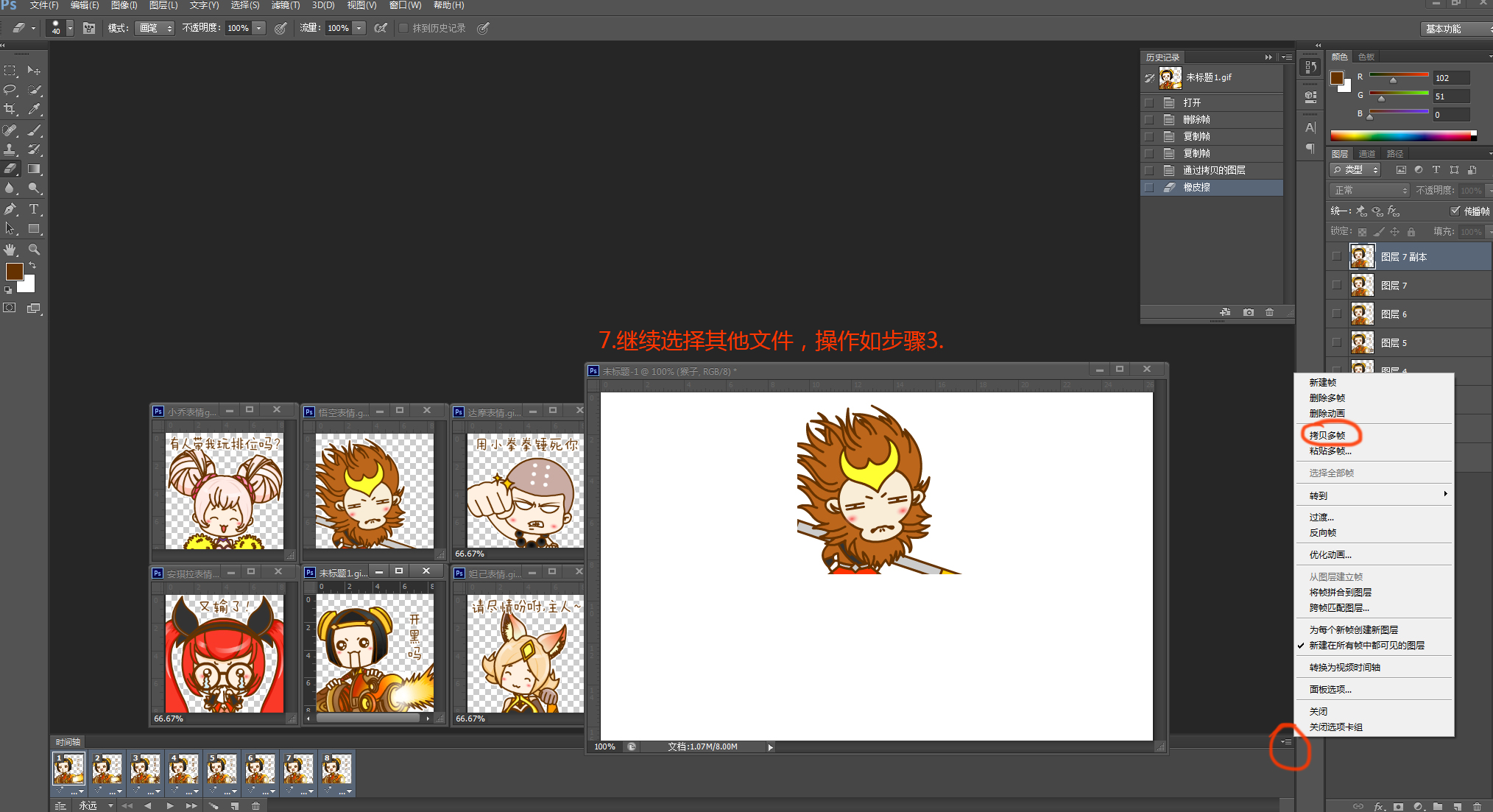Play the timeline animation
Image resolution: width=1493 pixels, height=812 pixels.
(x=170, y=805)
